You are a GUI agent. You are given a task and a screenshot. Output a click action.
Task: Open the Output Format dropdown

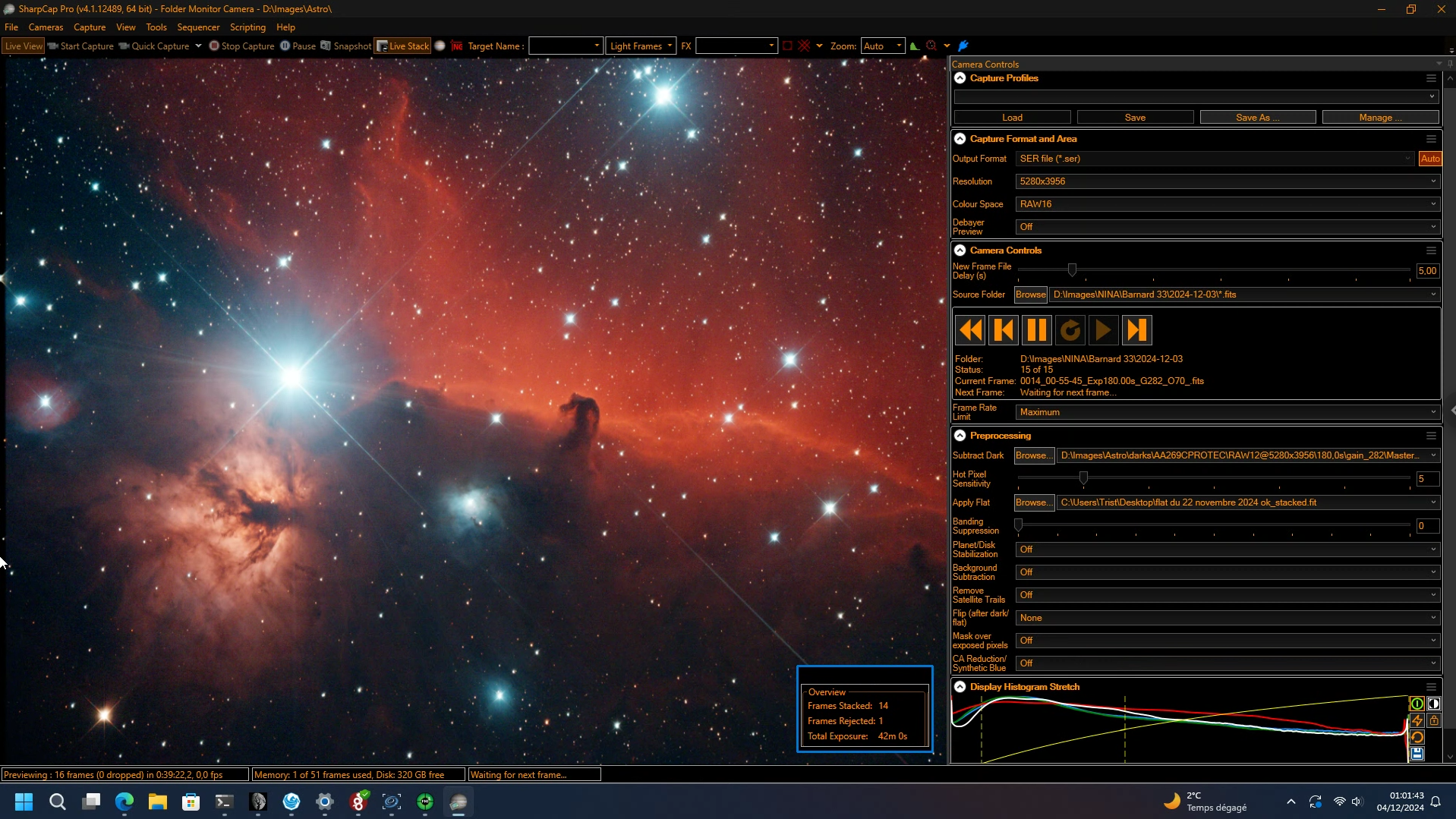tap(1215, 159)
